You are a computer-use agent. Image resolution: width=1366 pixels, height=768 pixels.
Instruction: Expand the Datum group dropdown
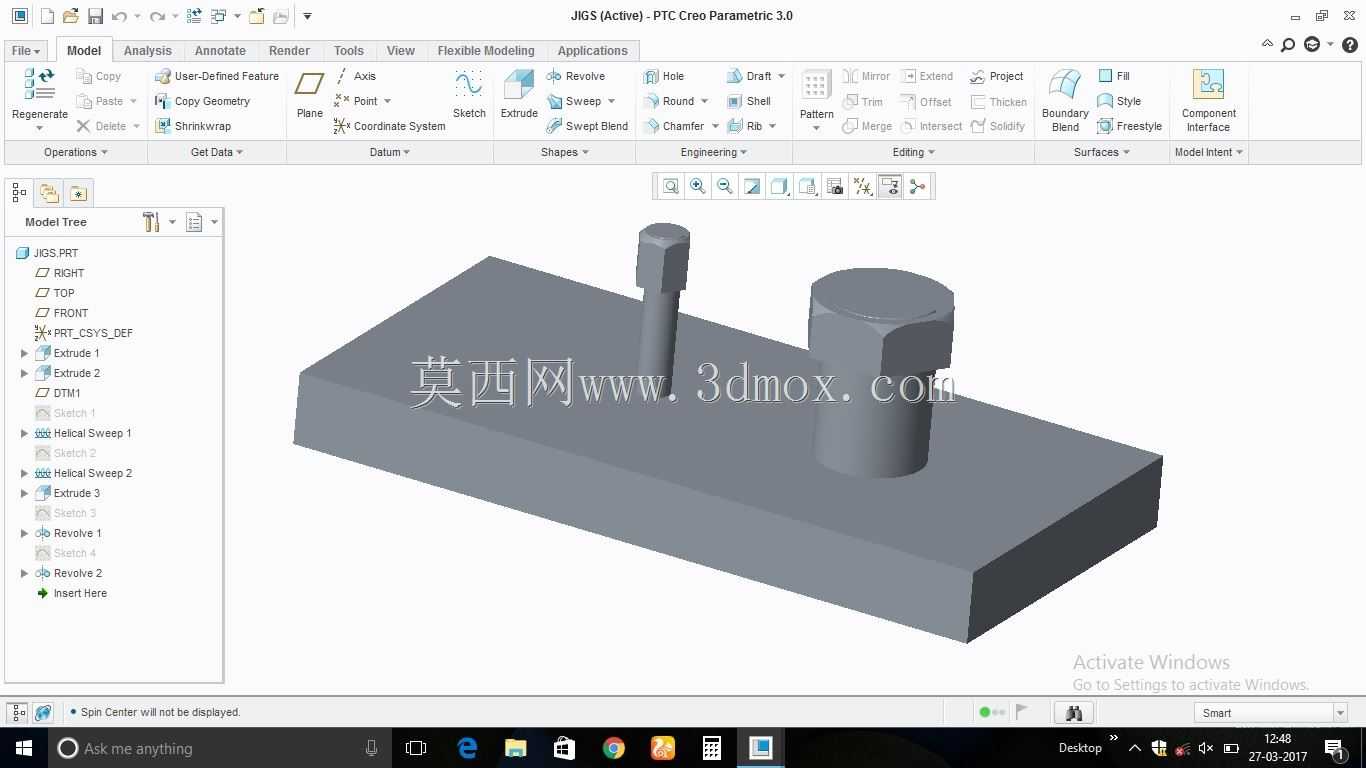point(390,152)
